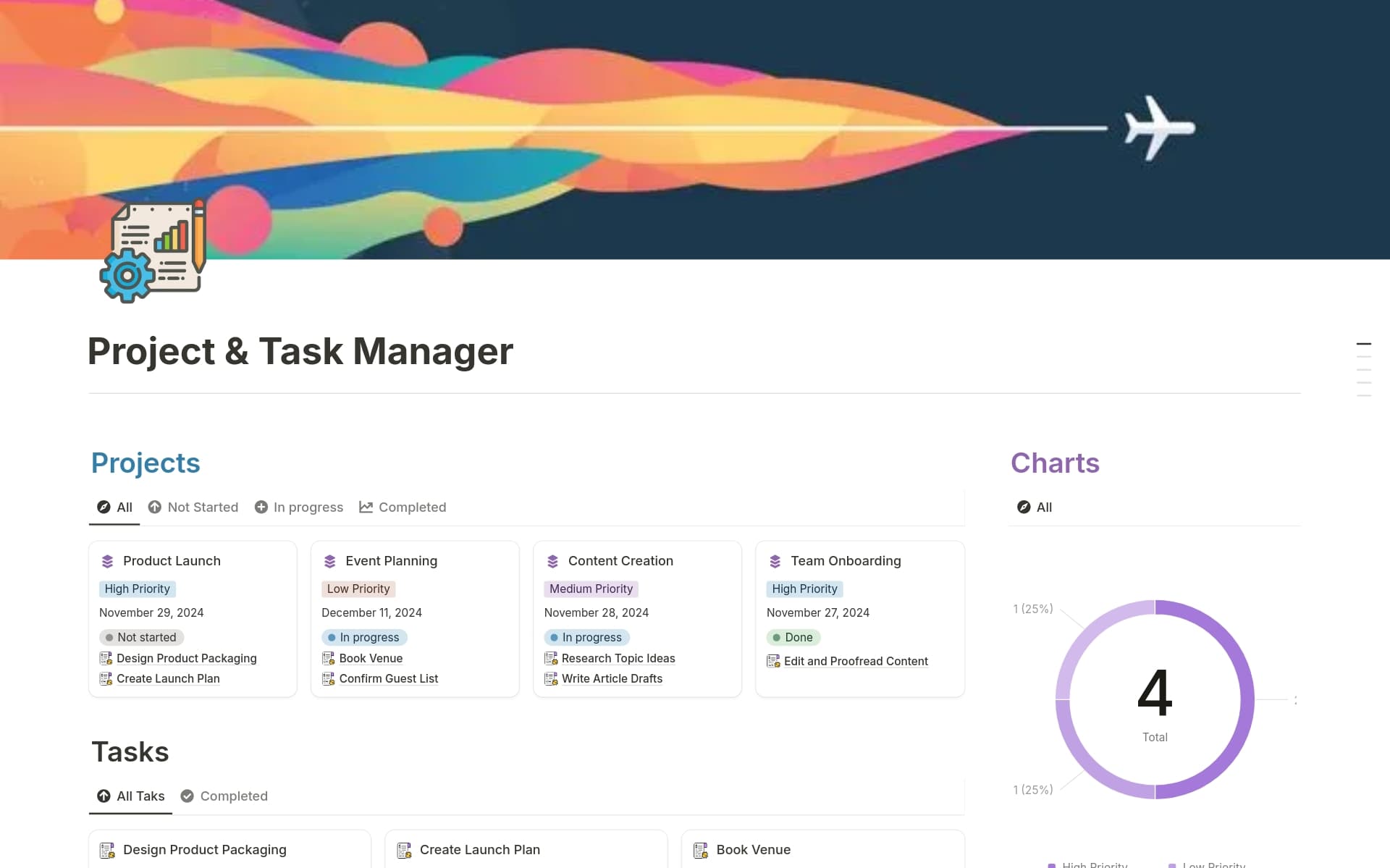Click the Content Creation project stack icon
1390x868 pixels.
553,561
